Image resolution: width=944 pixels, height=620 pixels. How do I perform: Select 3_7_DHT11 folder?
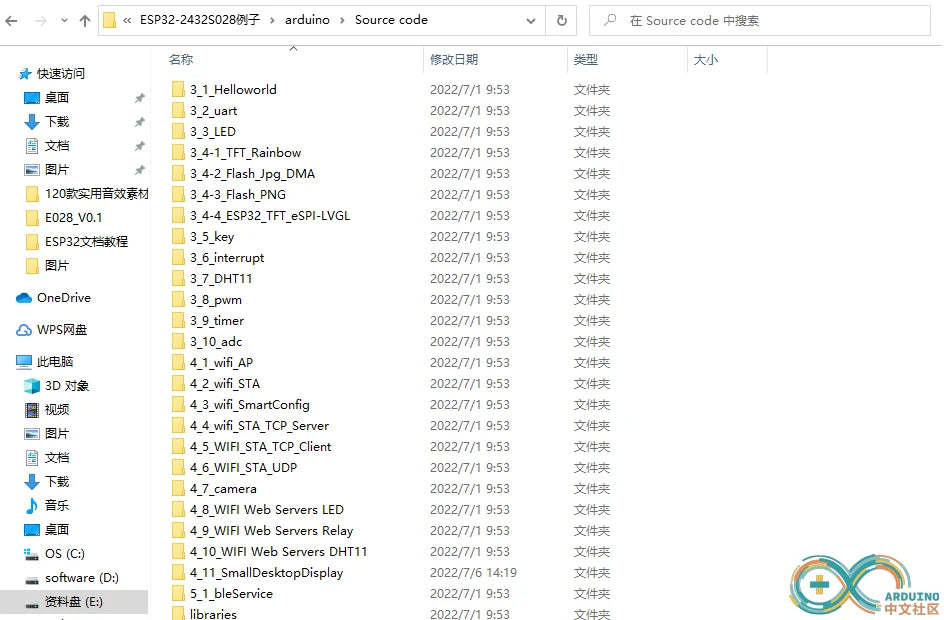[x=221, y=279]
